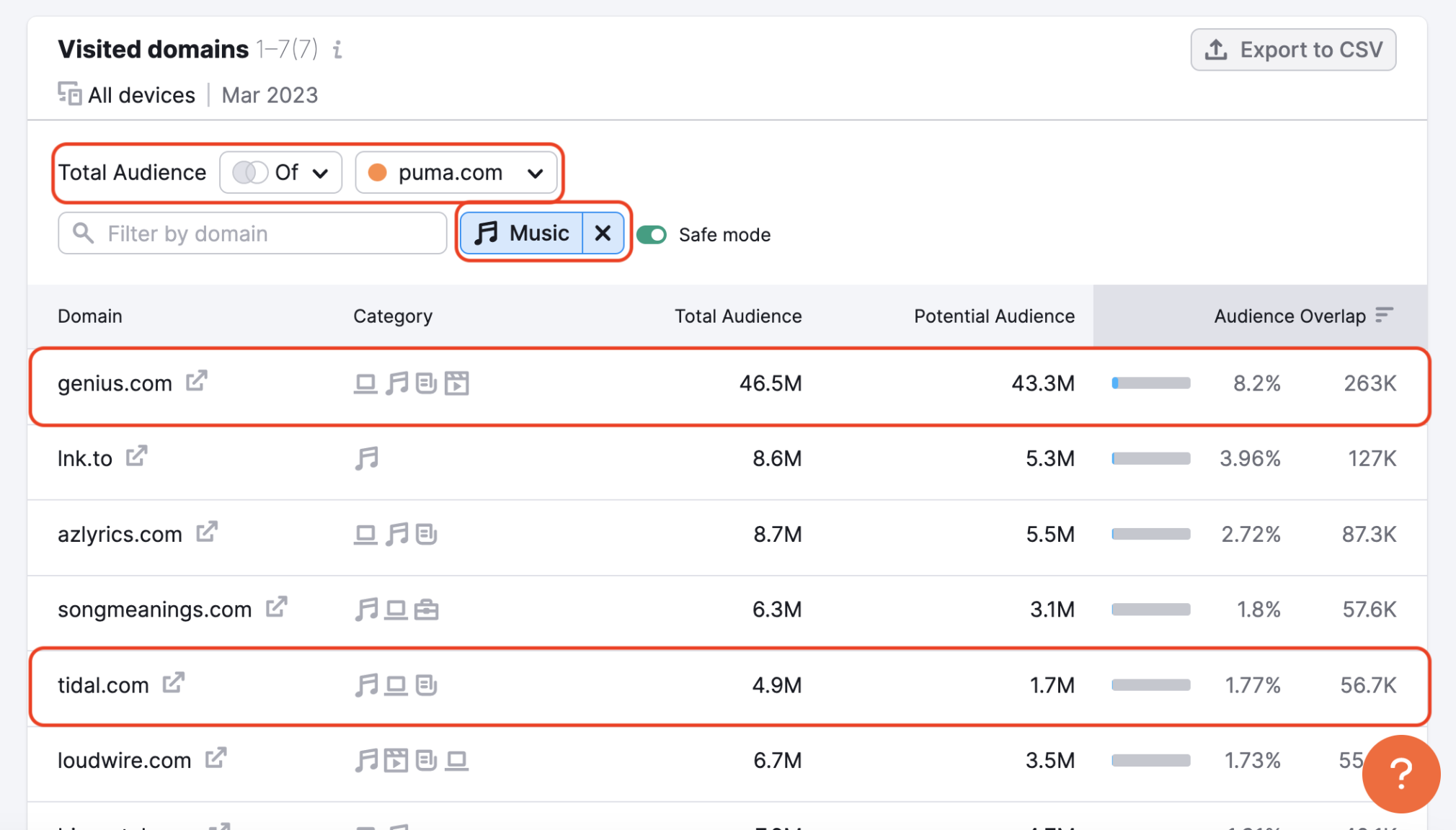Click tidal.com audience overlap bar
This screenshot has width=1456, height=830.
(x=1151, y=685)
